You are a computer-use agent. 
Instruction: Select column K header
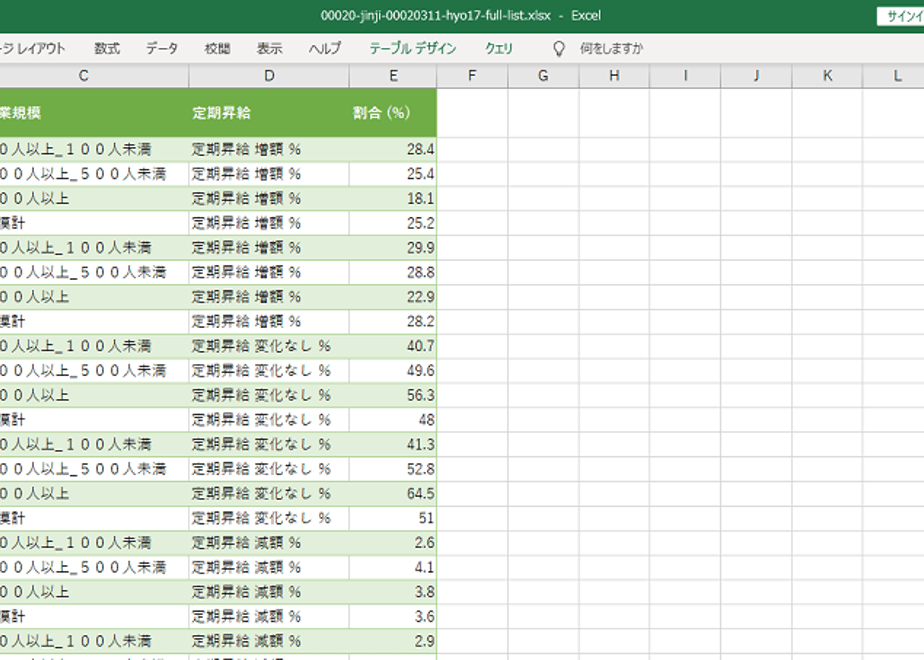click(x=827, y=76)
